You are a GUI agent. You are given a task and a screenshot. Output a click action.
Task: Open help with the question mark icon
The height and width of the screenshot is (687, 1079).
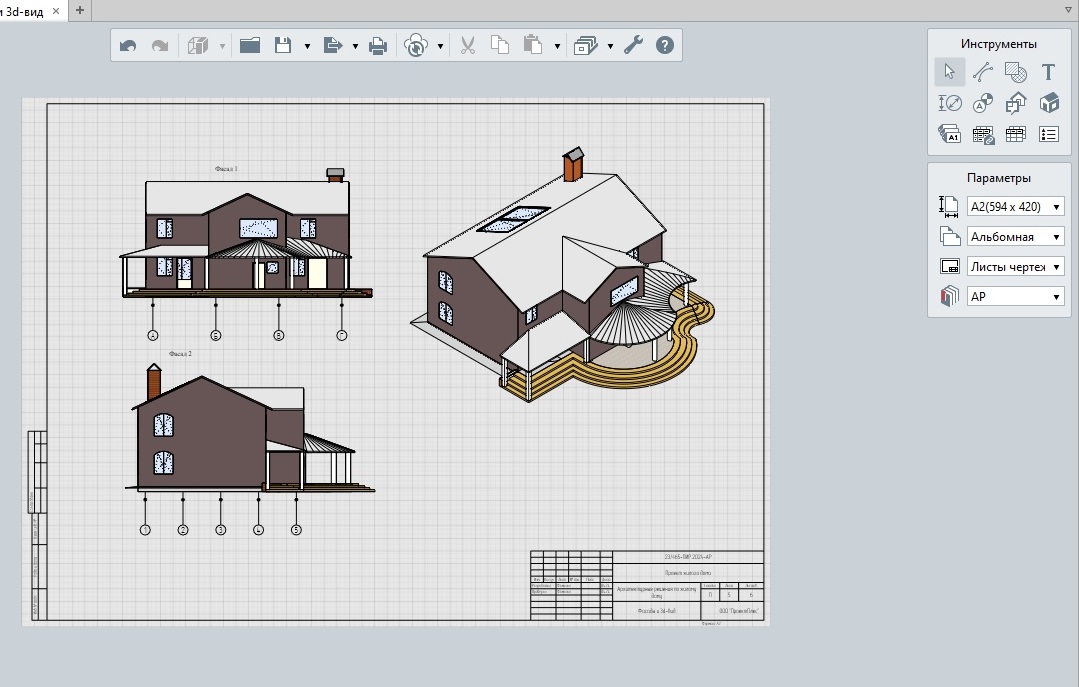665,45
